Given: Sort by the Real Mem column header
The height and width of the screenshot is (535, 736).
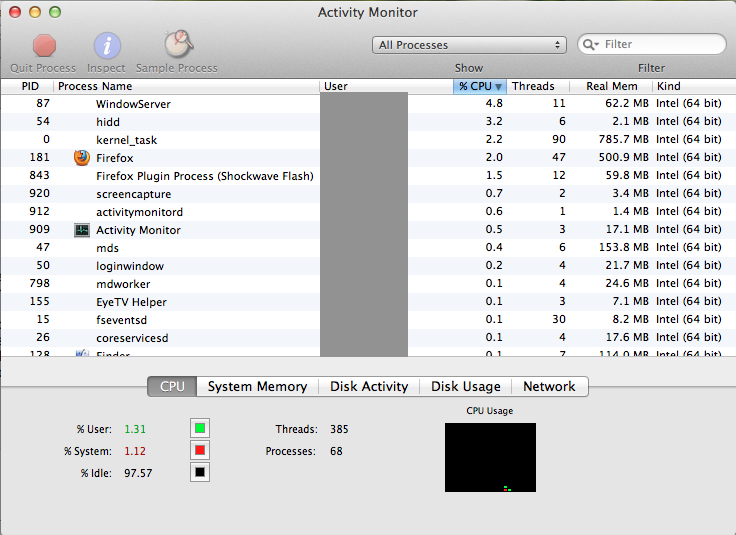Looking at the screenshot, I should tap(611, 86).
